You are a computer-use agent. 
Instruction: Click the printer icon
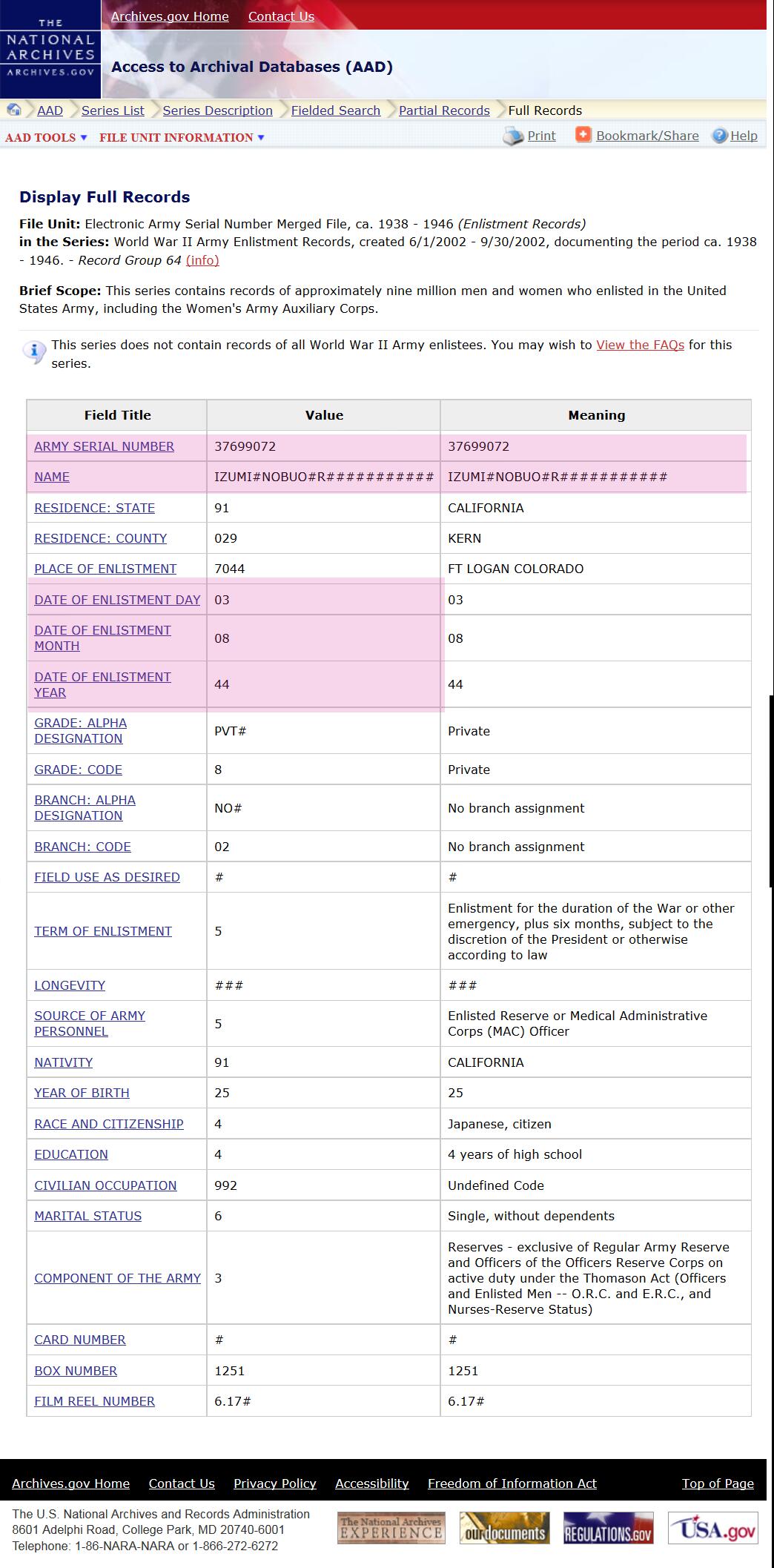click(x=513, y=136)
